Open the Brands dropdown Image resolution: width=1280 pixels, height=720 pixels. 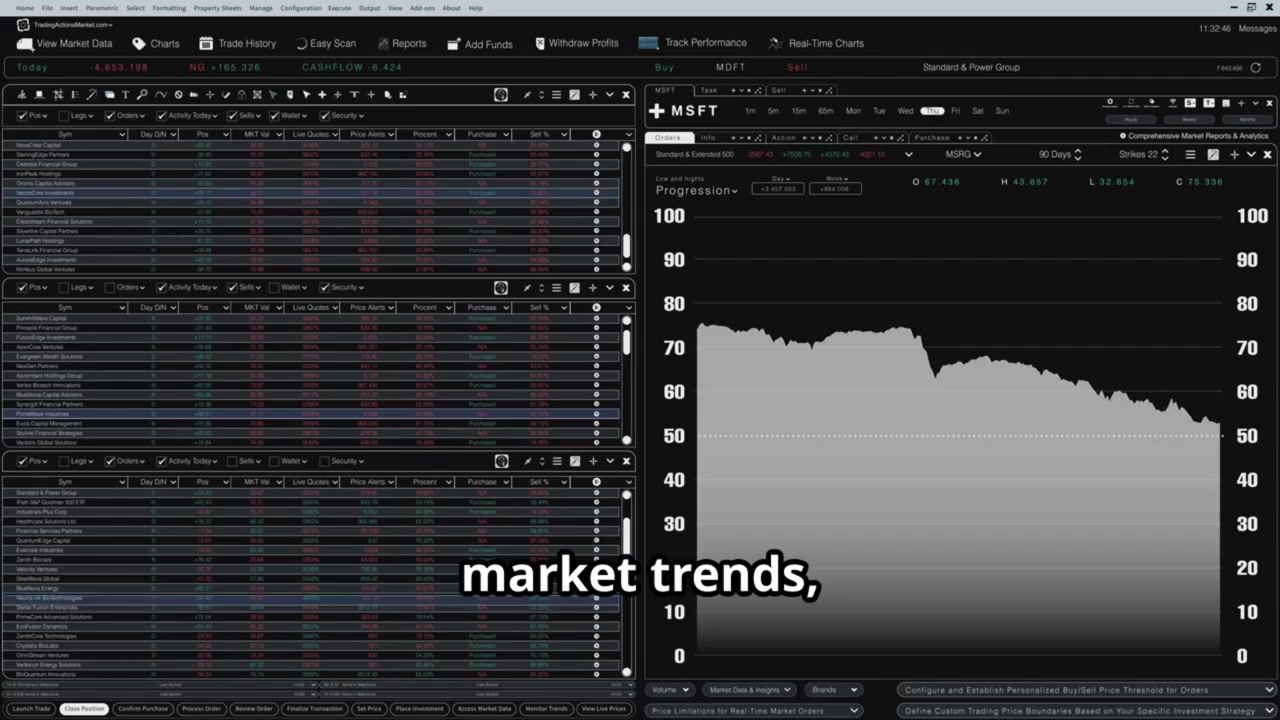pyautogui.click(x=834, y=690)
